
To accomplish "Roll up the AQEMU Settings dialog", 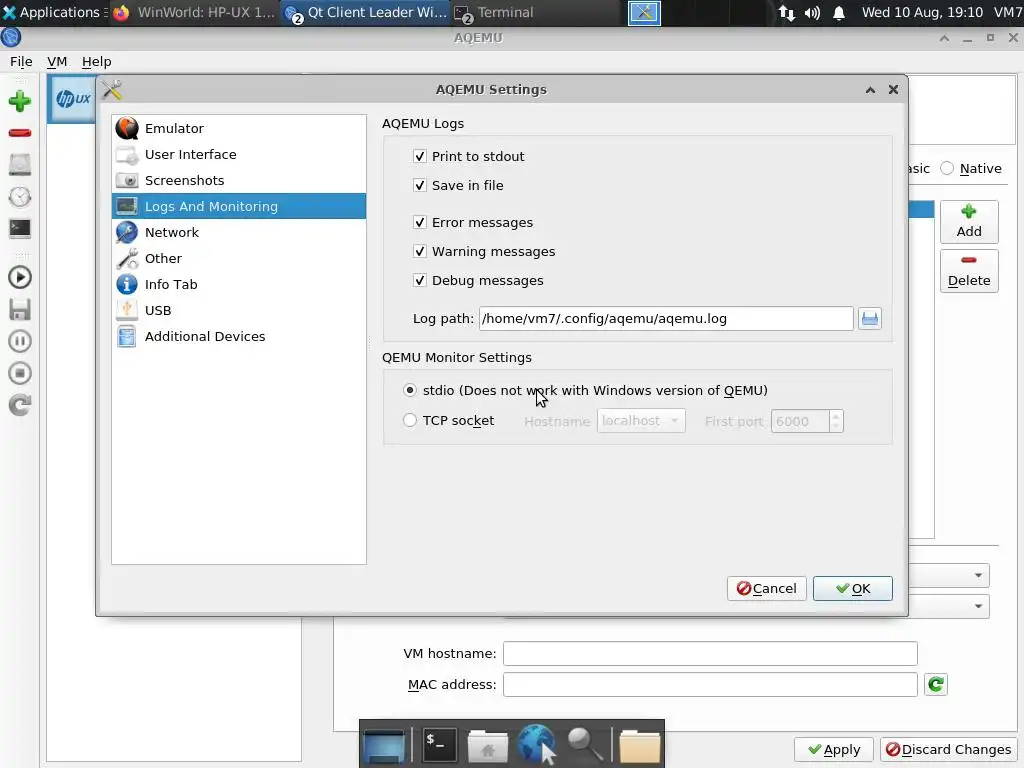I will 870,90.
